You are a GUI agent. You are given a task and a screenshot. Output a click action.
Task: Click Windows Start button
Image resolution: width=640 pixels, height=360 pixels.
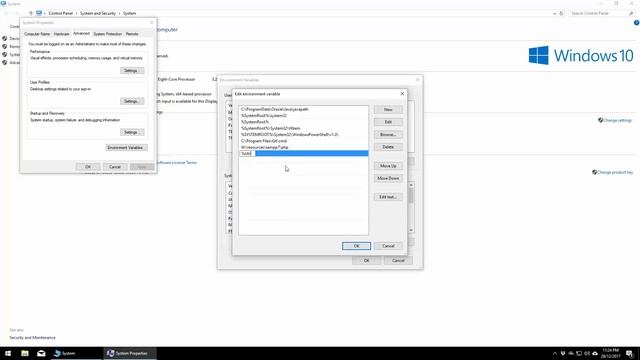point(8,353)
